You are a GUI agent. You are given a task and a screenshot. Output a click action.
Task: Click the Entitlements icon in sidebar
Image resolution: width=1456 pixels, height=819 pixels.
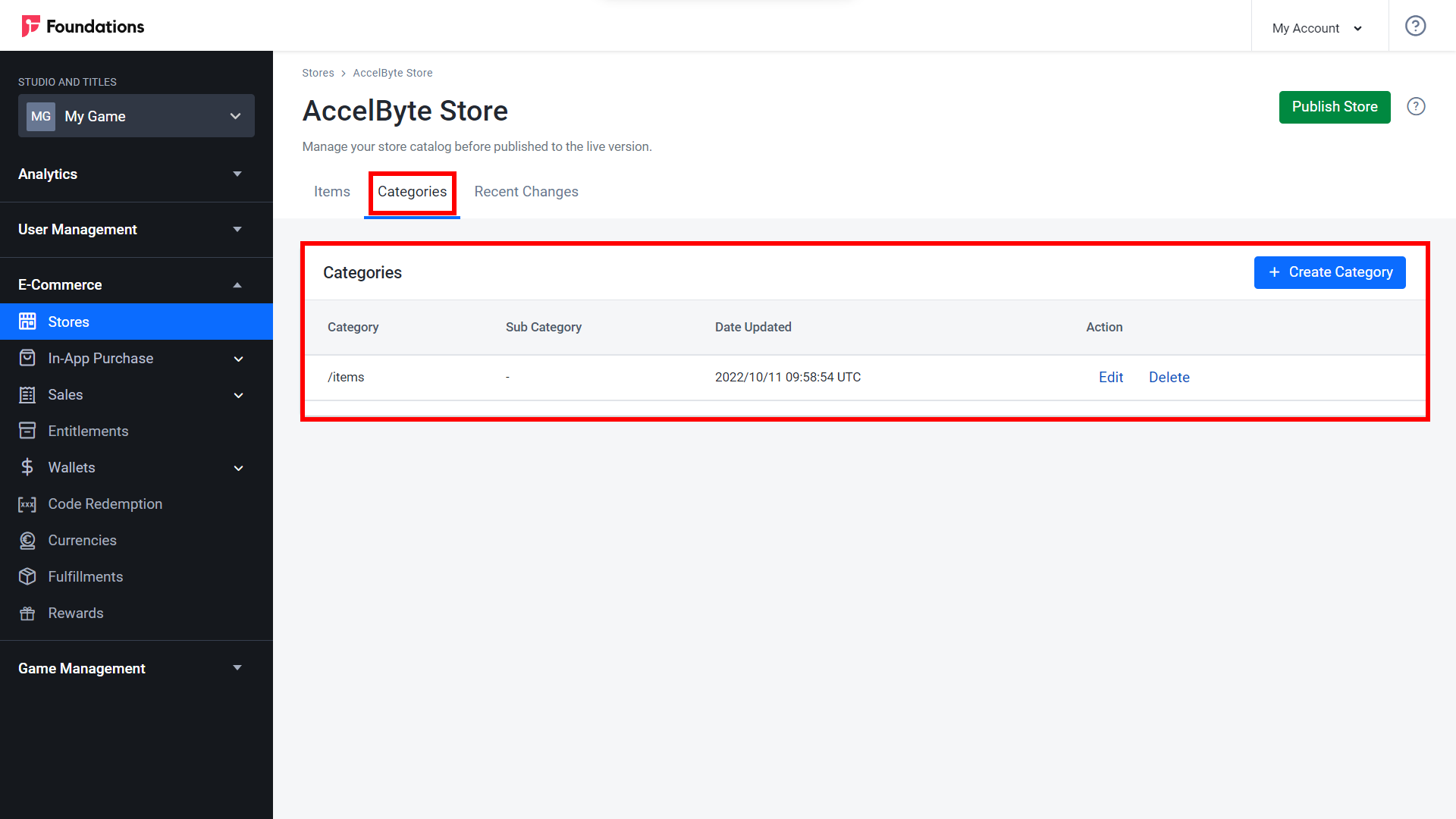click(27, 431)
